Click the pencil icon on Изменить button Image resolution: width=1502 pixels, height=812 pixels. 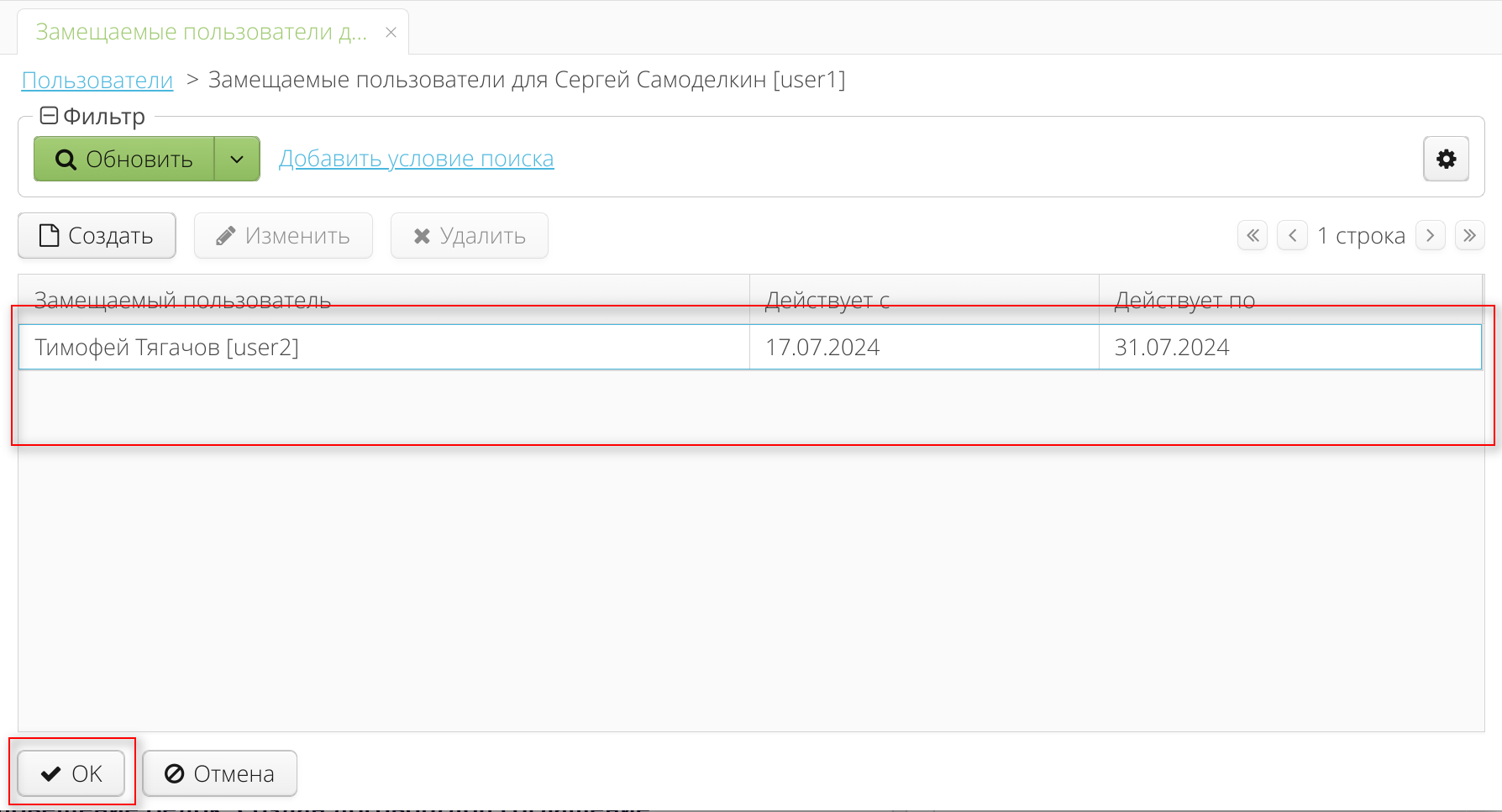(x=224, y=235)
